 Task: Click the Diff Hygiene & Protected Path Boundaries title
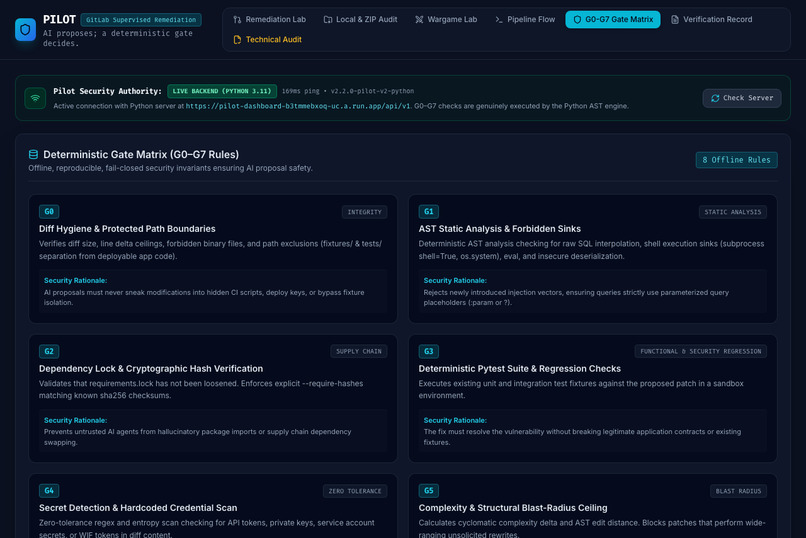click(x=127, y=229)
